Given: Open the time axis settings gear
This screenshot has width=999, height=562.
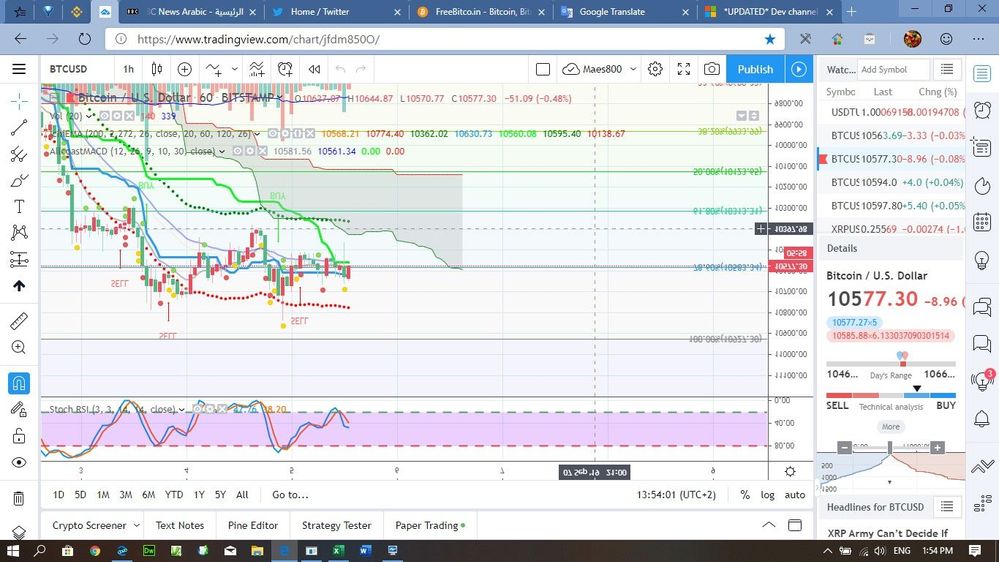Looking at the screenshot, I should (790, 472).
